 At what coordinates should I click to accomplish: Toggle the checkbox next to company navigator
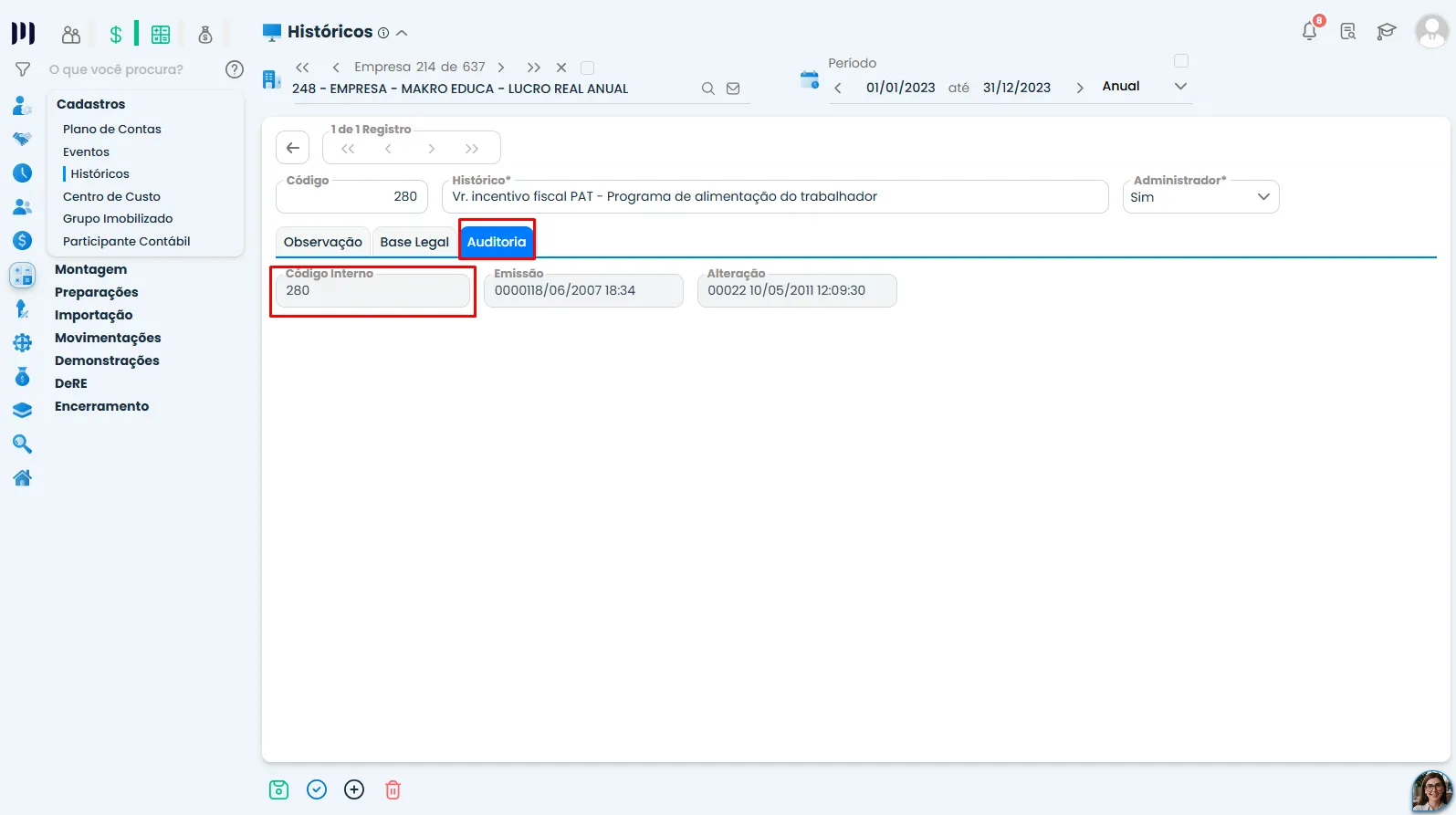[587, 68]
